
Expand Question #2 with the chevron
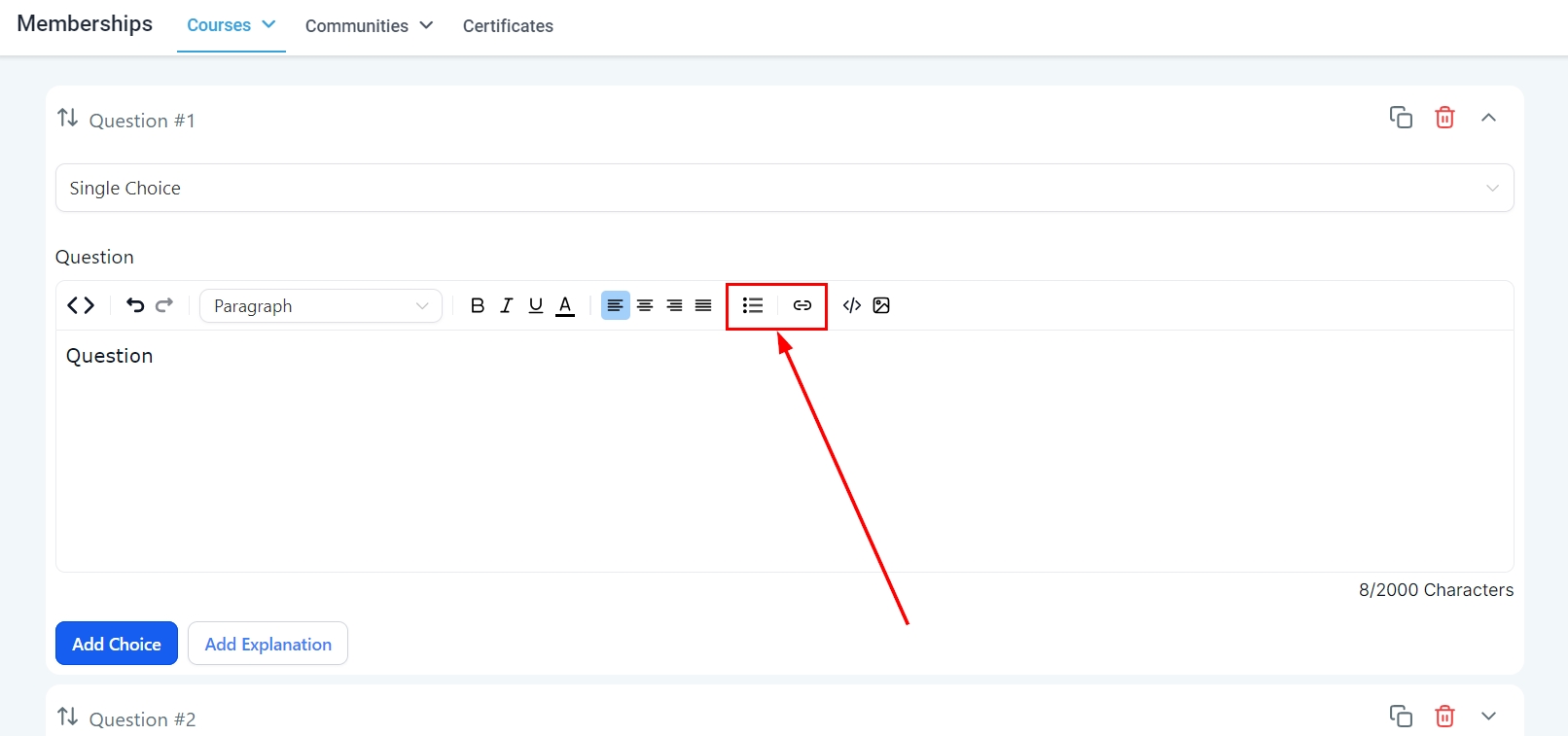1488,717
